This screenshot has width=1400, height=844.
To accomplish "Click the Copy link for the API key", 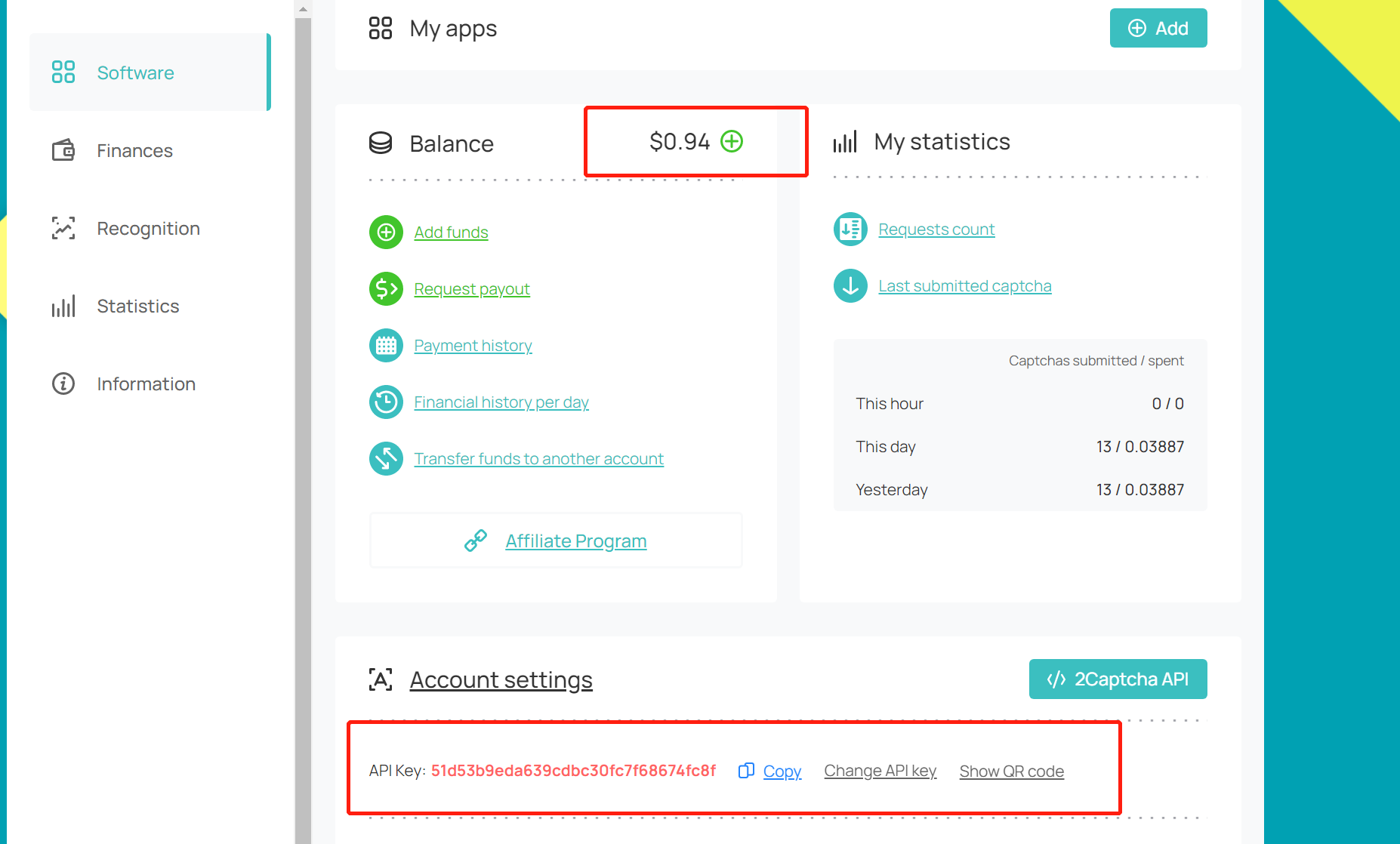I will (x=782, y=771).
